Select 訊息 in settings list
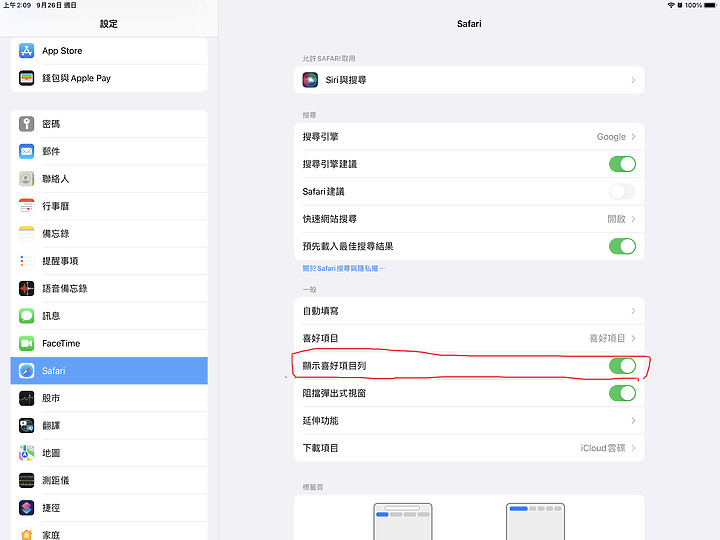The width and height of the screenshot is (720, 540). tap(109, 316)
